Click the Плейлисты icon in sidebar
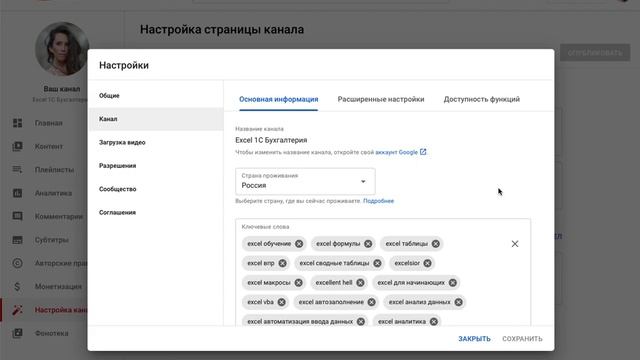 pyautogui.click(x=18, y=169)
